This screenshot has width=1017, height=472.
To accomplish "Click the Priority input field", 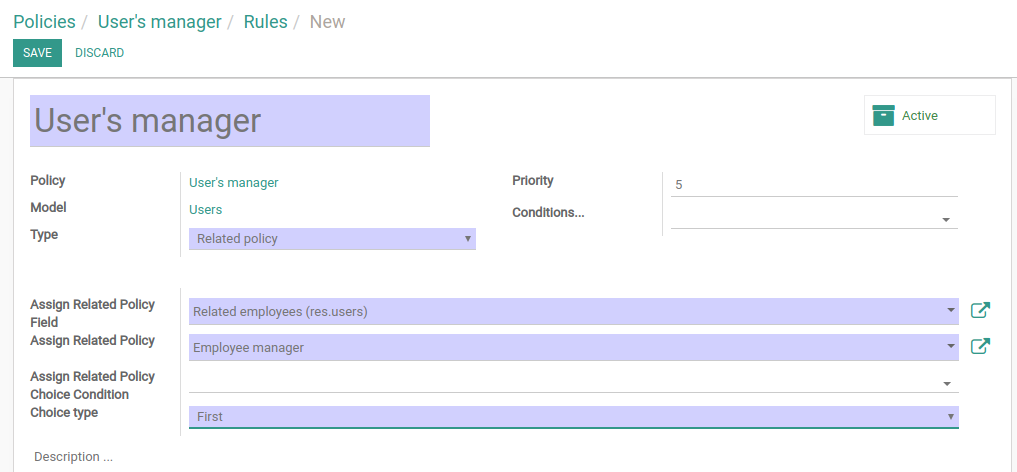I will [x=814, y=185].
